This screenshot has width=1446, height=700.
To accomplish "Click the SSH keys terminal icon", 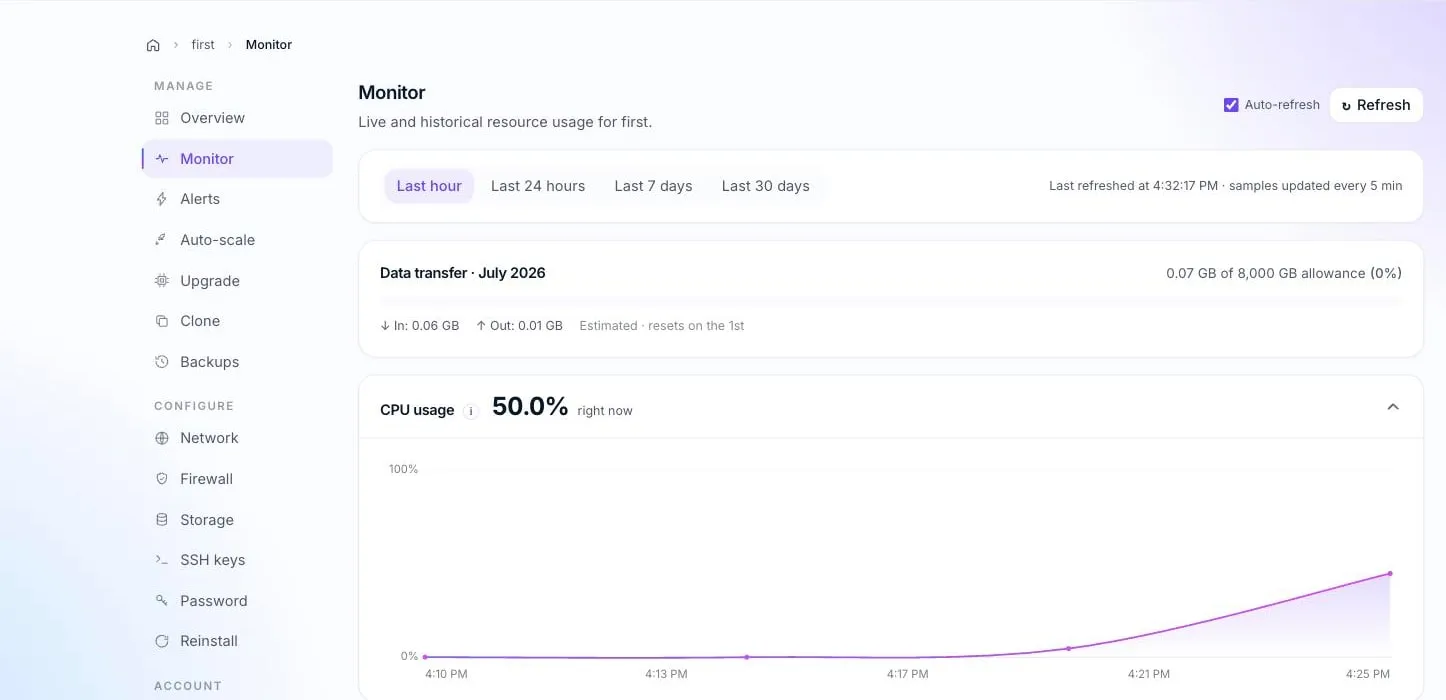I will pos(162,560).
